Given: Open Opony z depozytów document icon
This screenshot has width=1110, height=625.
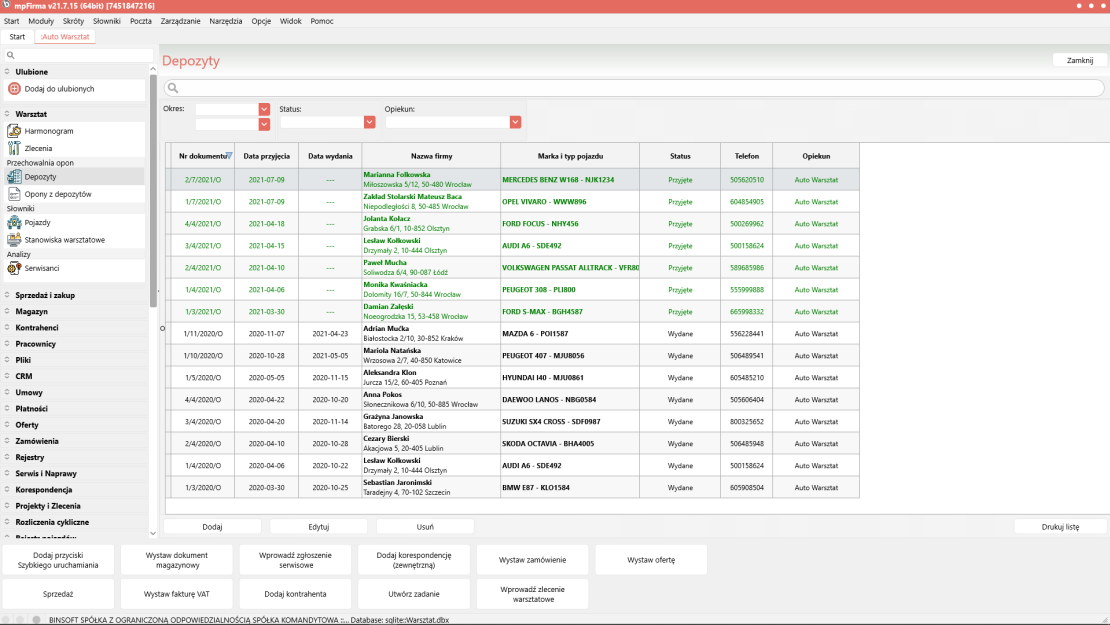Looking at the screenshot, I should [x=14, y=193].
